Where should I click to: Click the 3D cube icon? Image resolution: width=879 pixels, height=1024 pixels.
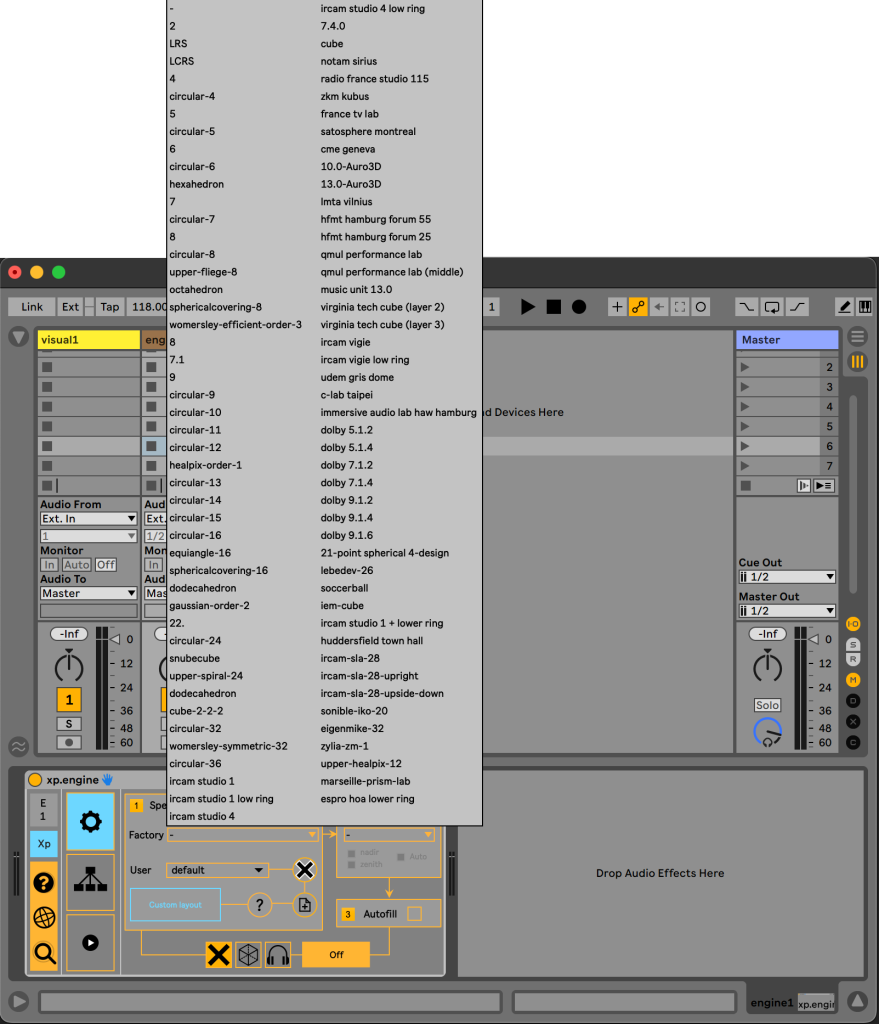[x=248, y=955]
